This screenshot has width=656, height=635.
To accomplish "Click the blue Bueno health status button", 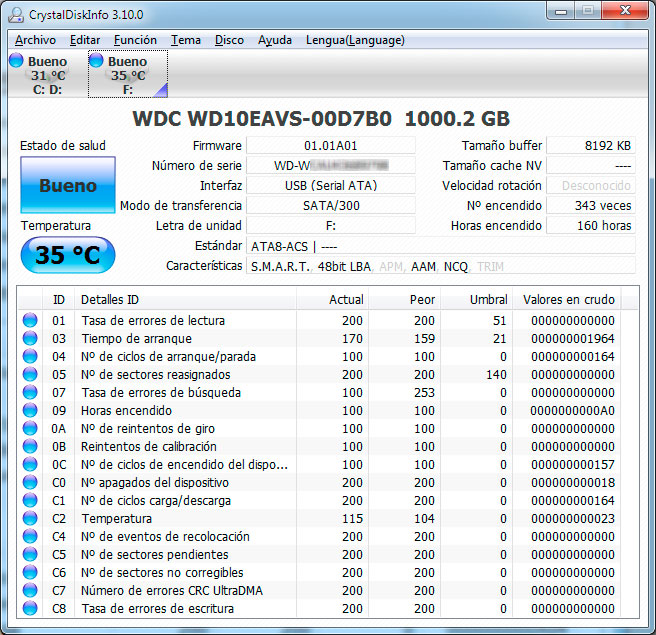I will point(67,185).
